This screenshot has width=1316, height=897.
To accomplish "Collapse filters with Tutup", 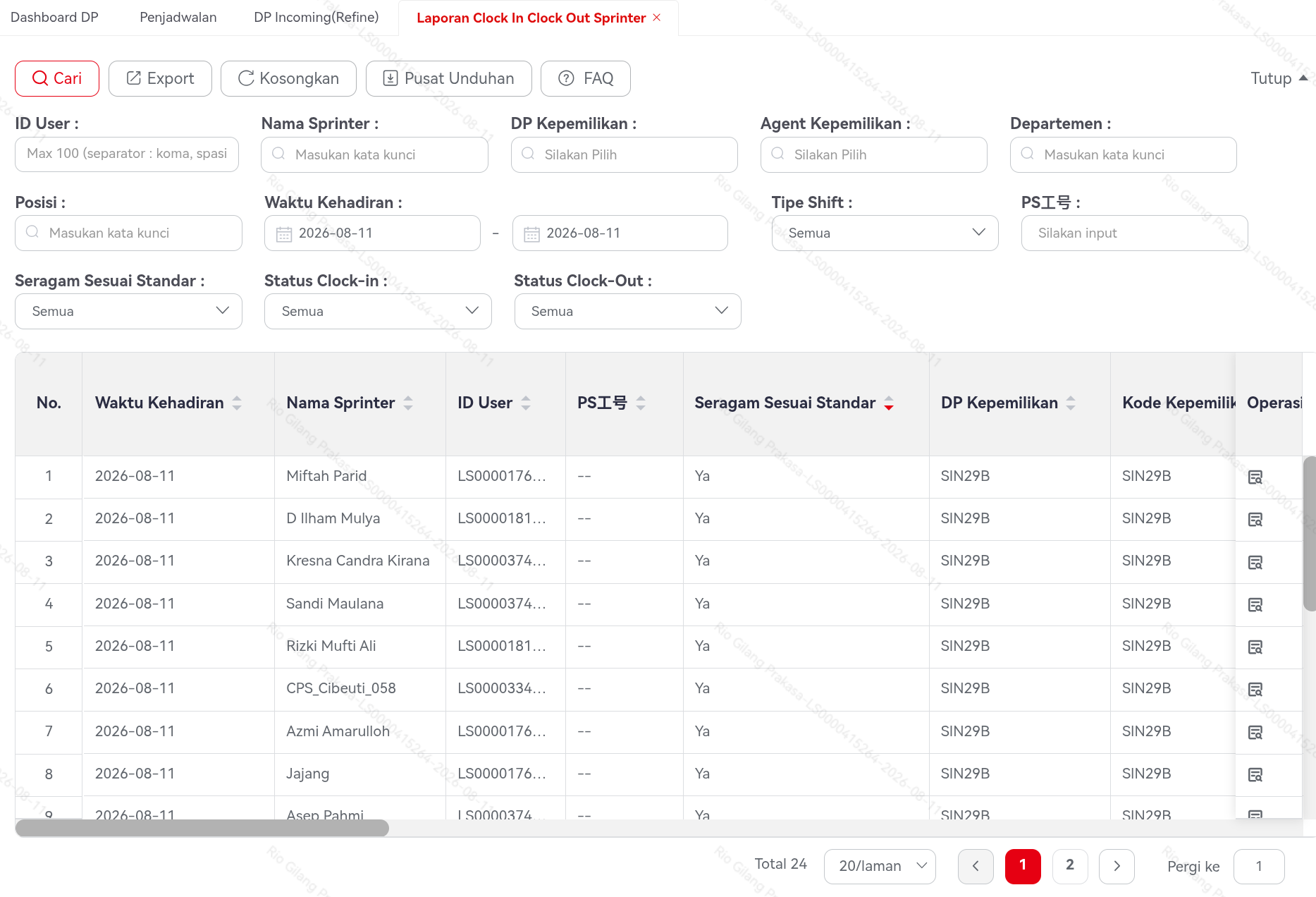I will click(x=1279, y=78).
